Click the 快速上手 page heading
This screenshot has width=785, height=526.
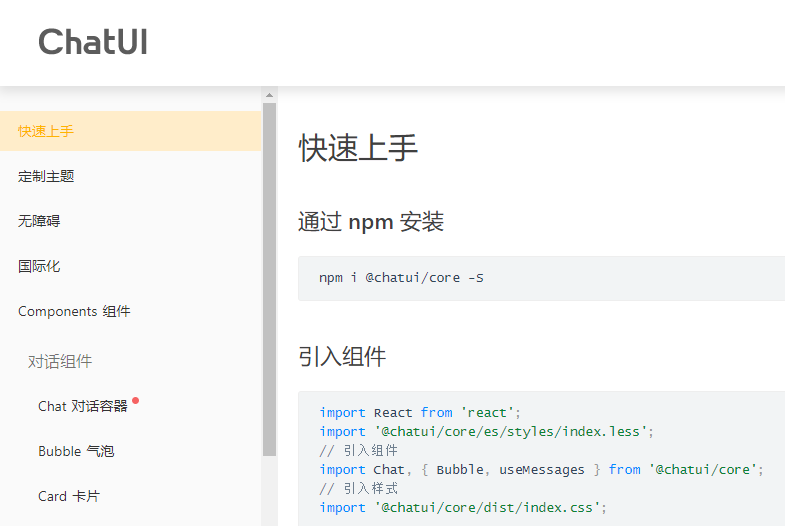(x=358, y=148)
